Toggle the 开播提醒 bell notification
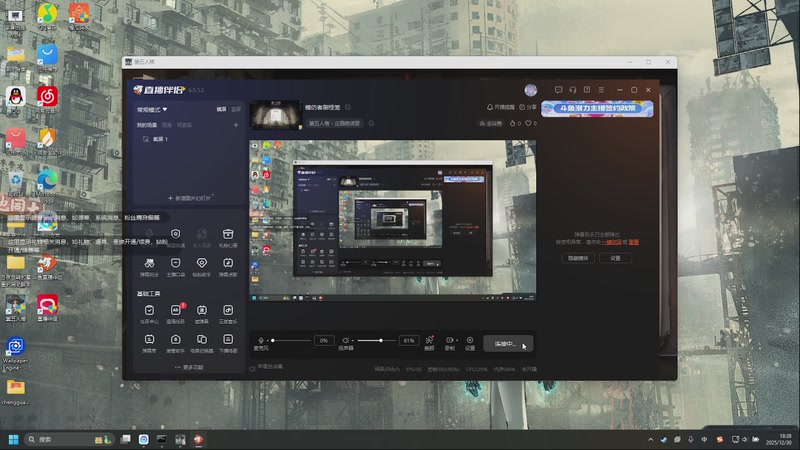 501,107
